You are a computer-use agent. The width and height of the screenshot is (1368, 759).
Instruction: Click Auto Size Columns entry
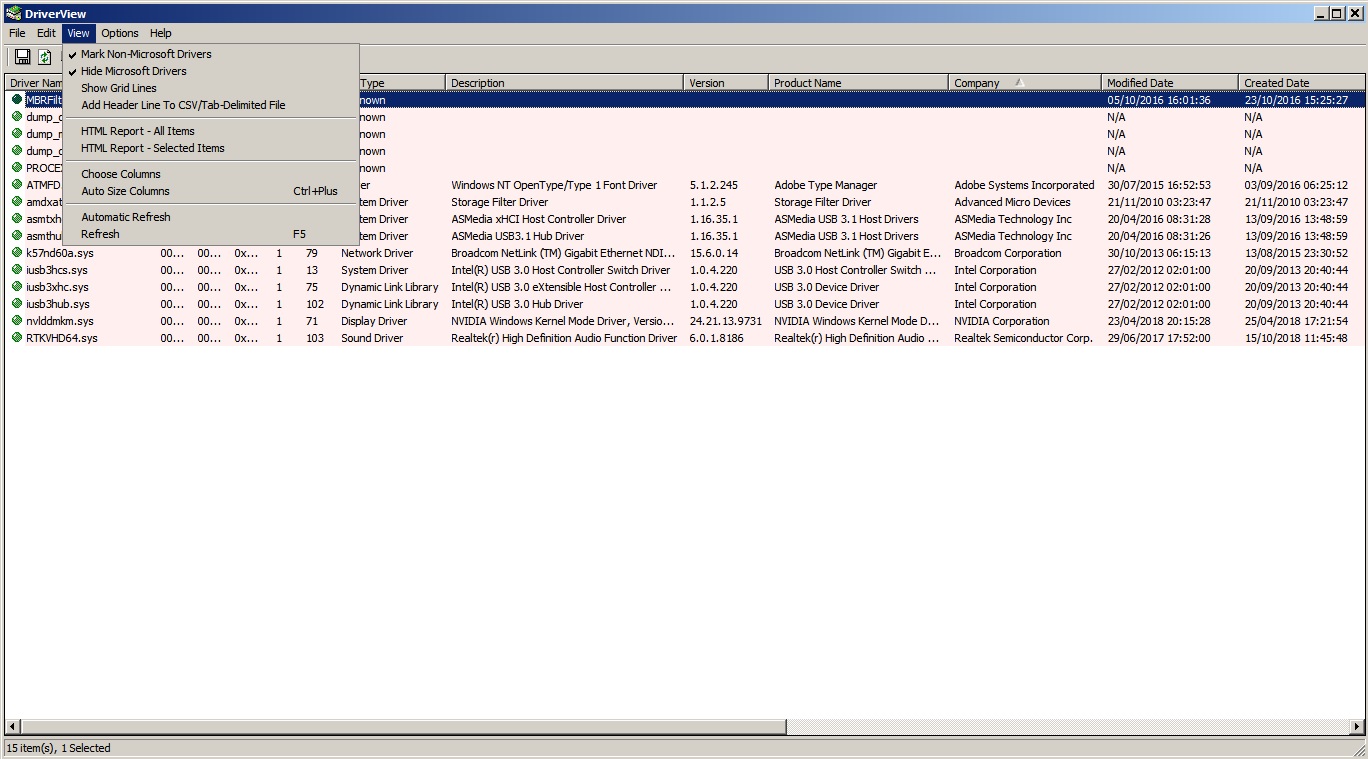click(x=125, y=191)
